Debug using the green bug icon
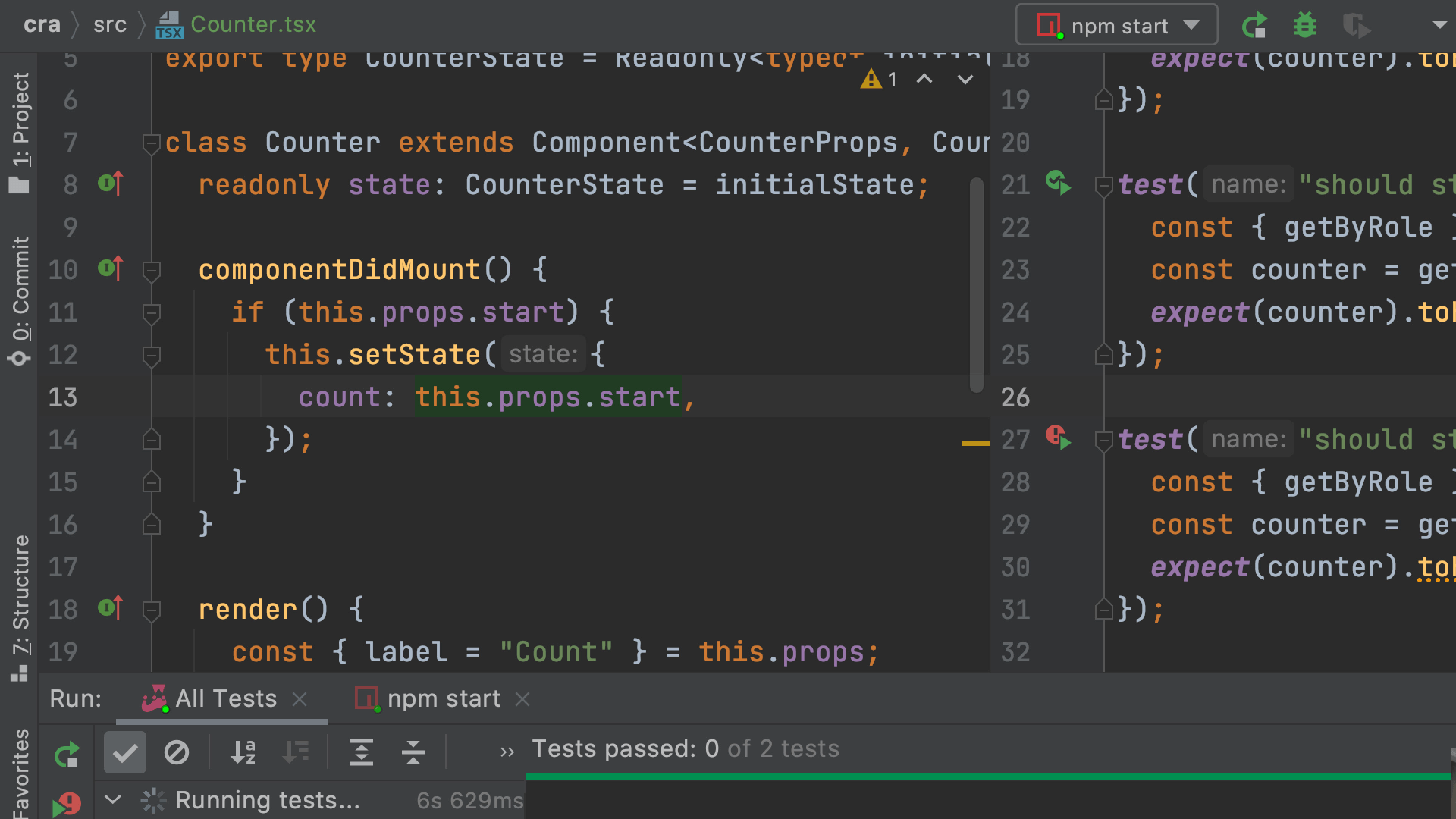This screenshot has height=819, width=1456. point(1304,25)
